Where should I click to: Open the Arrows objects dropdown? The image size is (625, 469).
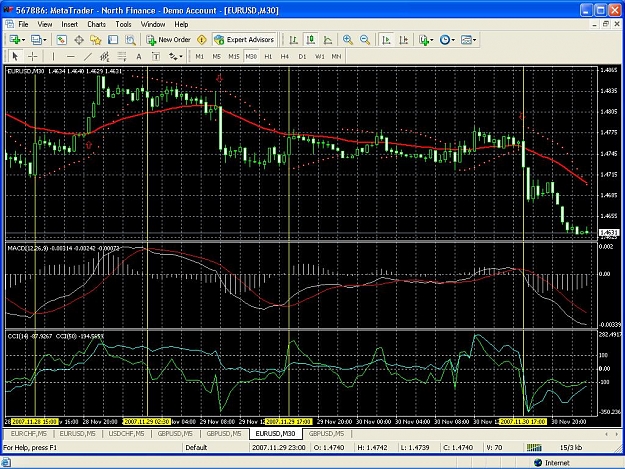175,56
